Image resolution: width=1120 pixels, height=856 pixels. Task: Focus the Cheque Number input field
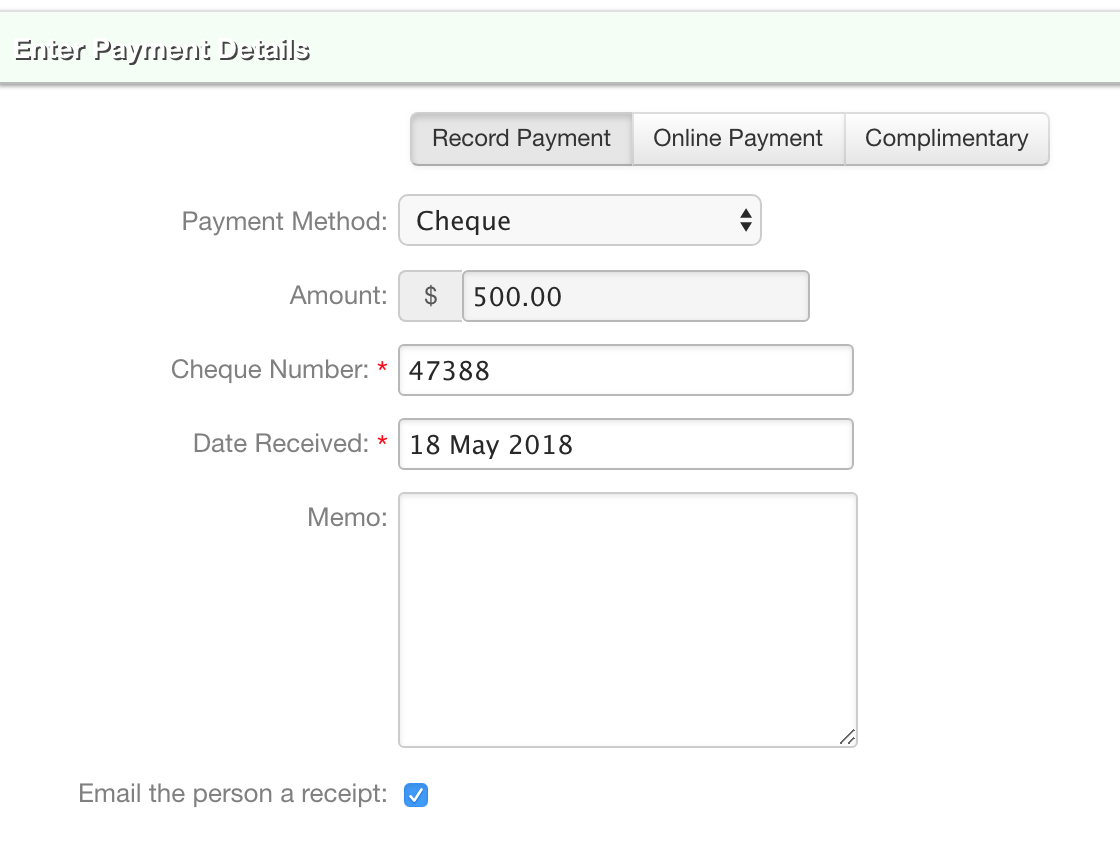626,370
